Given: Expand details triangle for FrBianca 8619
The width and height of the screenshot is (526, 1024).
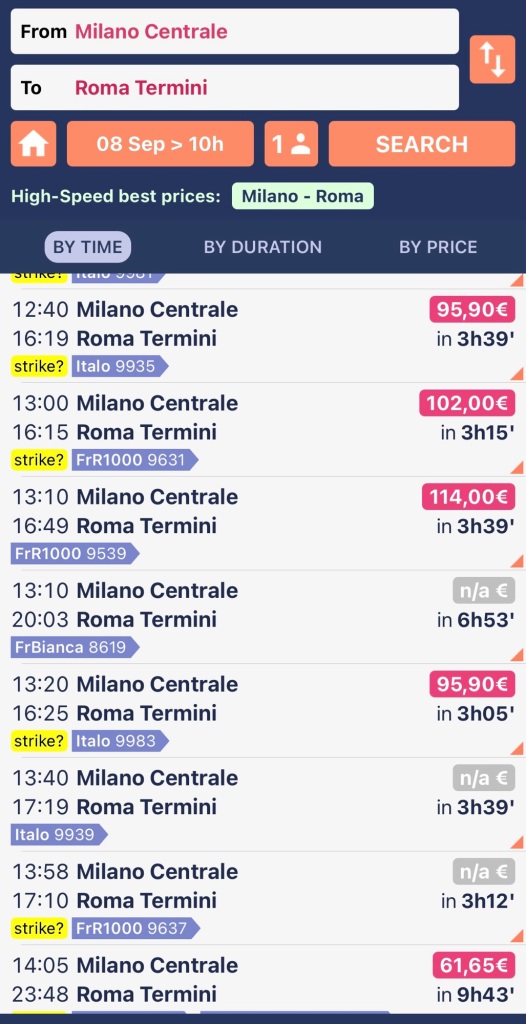Looking at the screenshot, I should [x=517, y=654].
